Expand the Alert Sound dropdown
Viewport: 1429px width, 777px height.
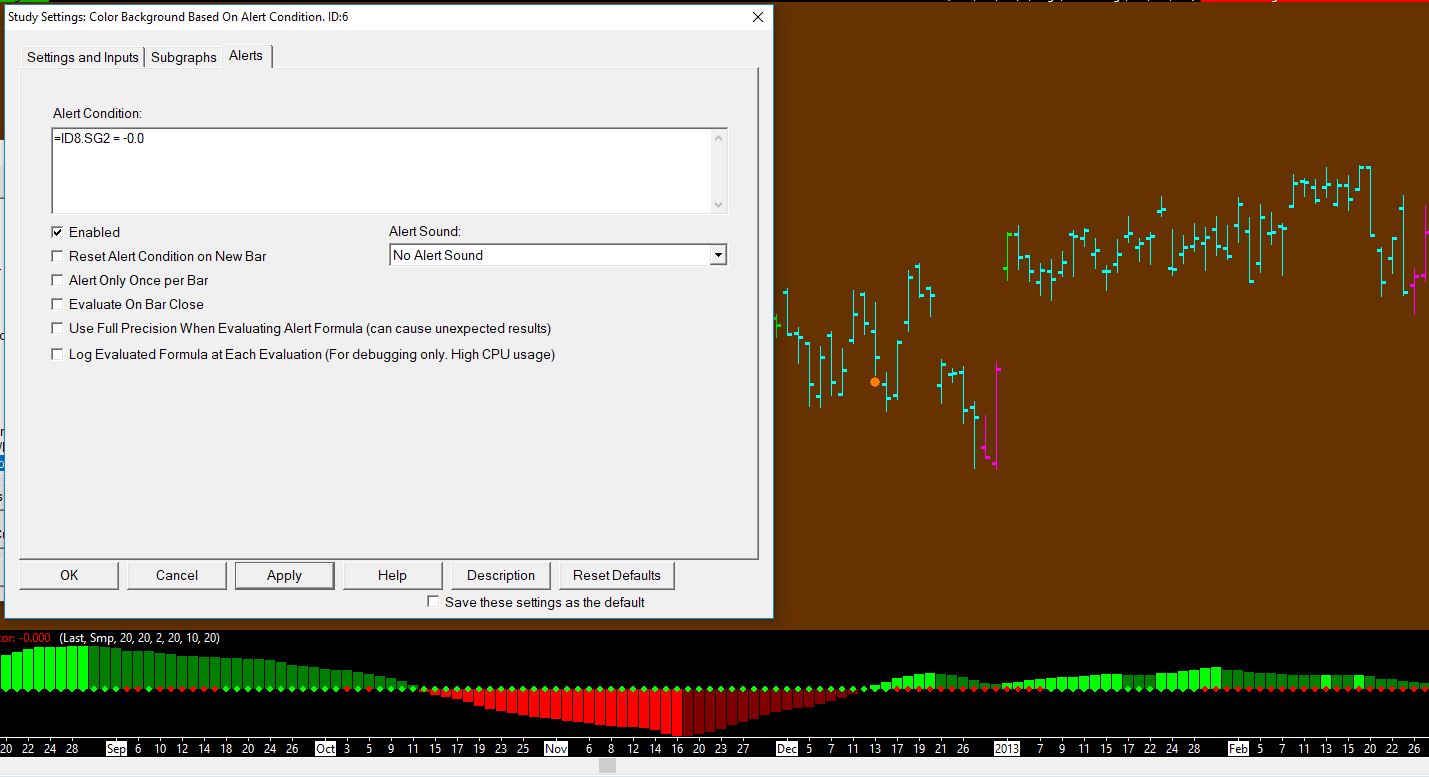coord(717,256)
